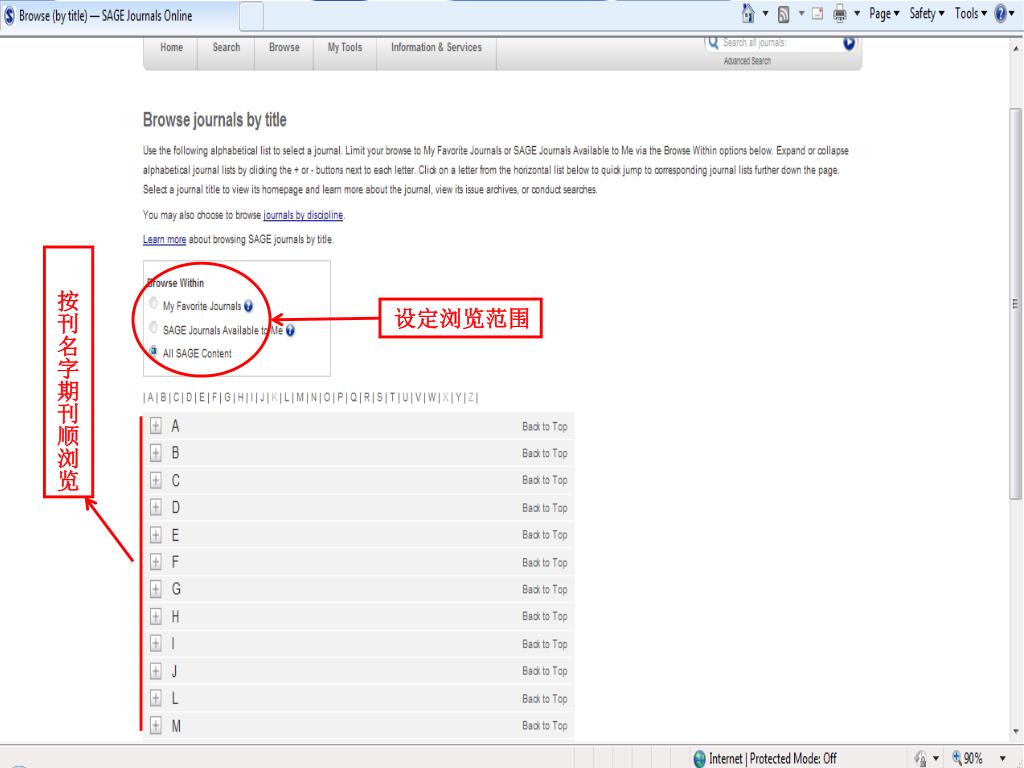Jump to letter A in alphabet index
Viewport: 1024px width, 768px height.
(150, 398)
